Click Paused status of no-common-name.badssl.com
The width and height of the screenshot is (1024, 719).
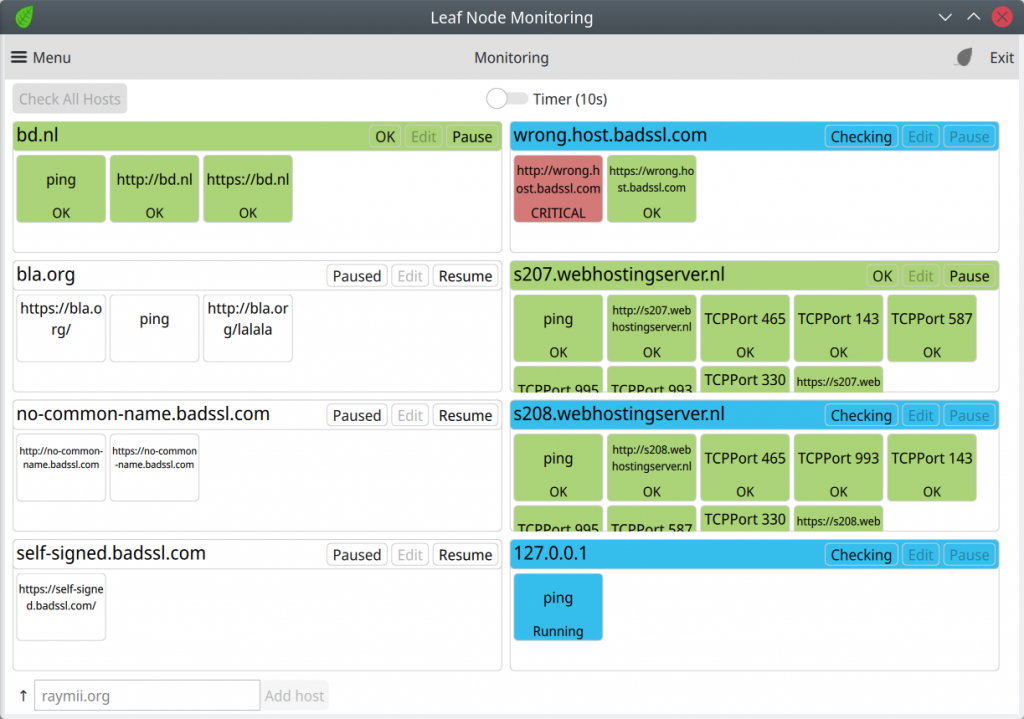click(357, 415)
